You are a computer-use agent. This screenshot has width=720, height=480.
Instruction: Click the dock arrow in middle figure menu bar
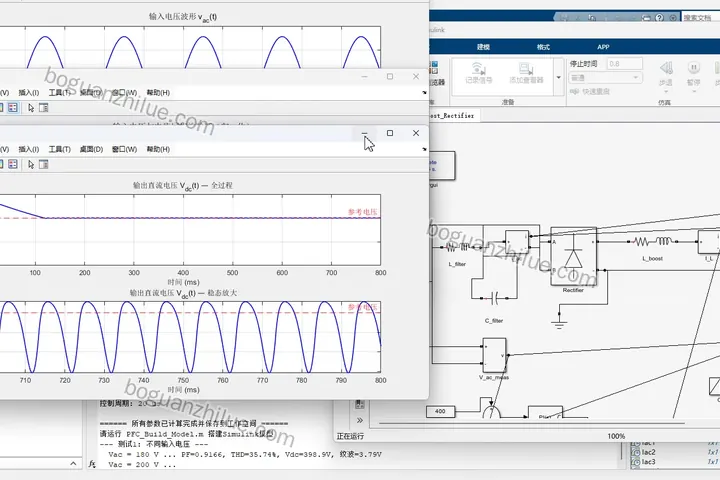(x=424, y=92)
